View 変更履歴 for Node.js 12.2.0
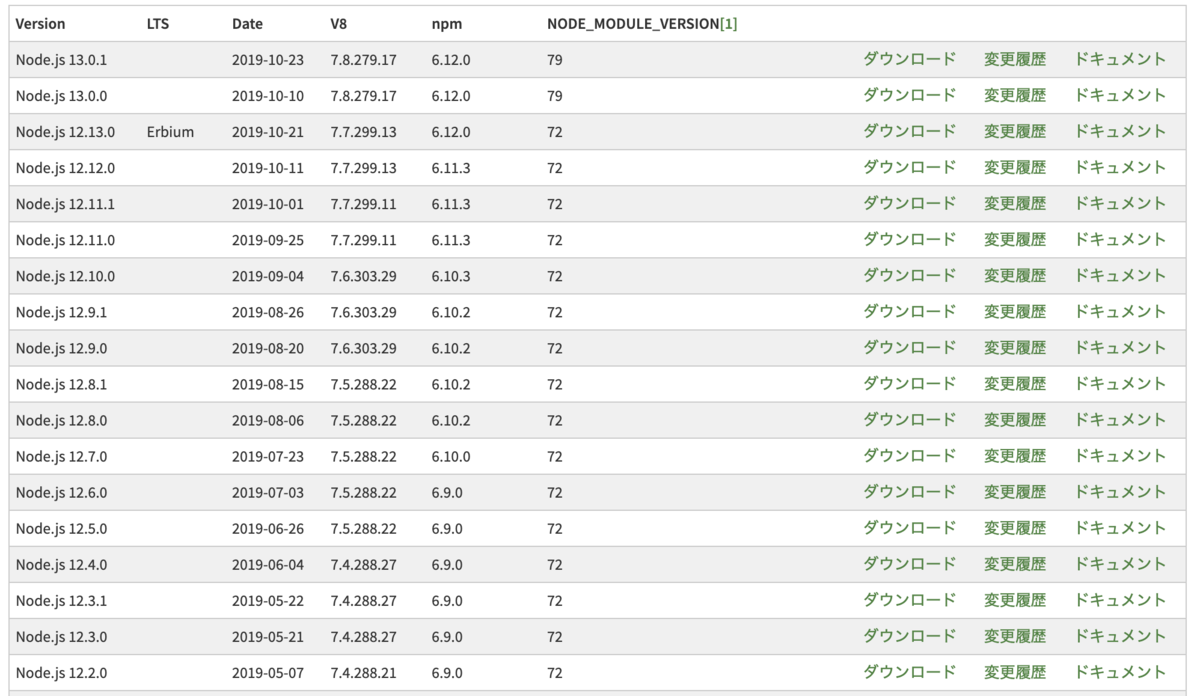Image resolution: width=1200 pixels, height=696 pixels. tap(1015, 671)
